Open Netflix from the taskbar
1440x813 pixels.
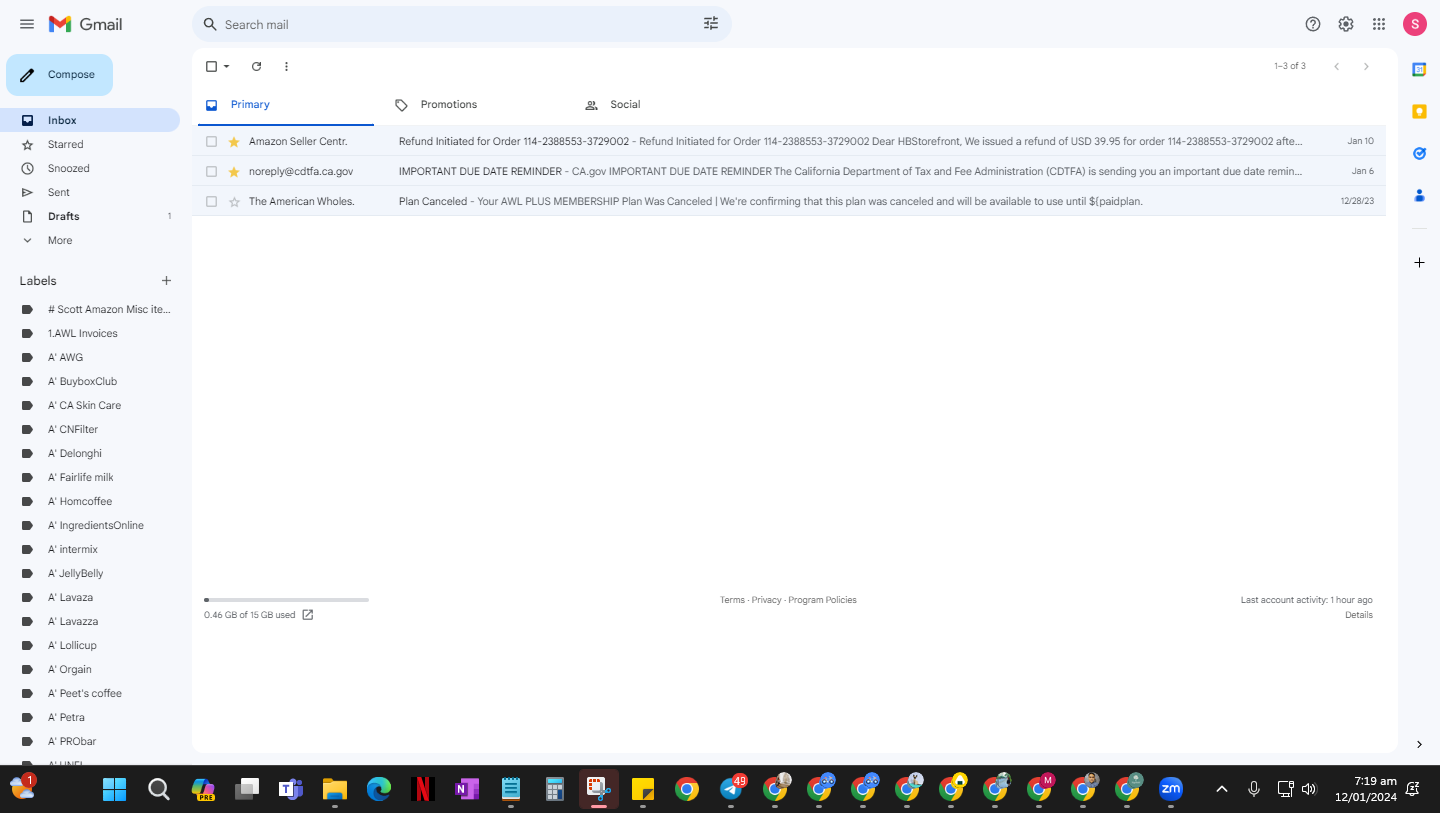click(x=423, y=789)
